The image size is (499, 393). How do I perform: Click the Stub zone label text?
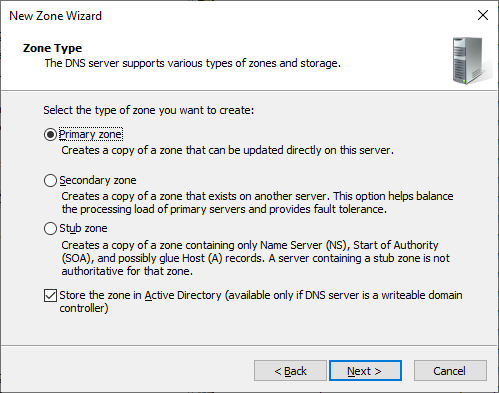click(x=83, y=228)
